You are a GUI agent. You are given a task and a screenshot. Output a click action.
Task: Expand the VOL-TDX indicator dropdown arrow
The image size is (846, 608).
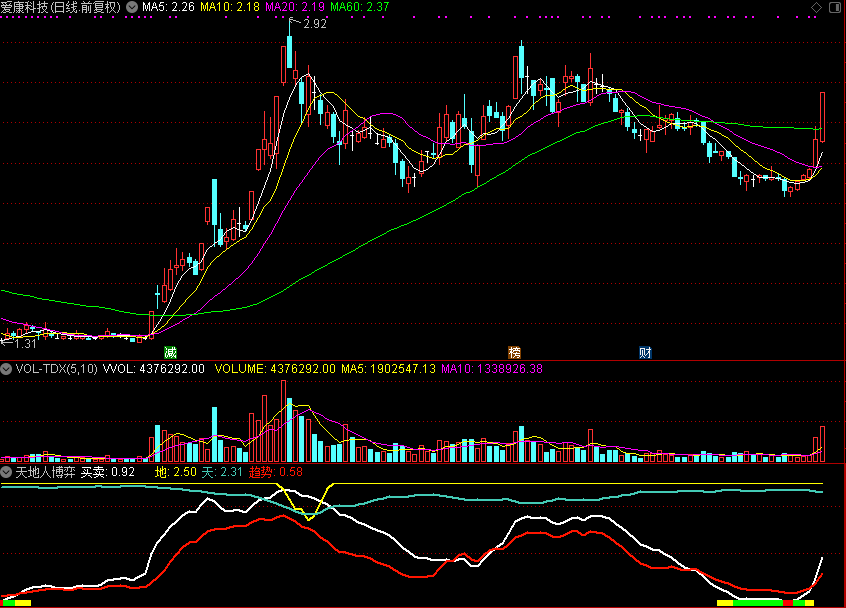(x=6, y=369)
